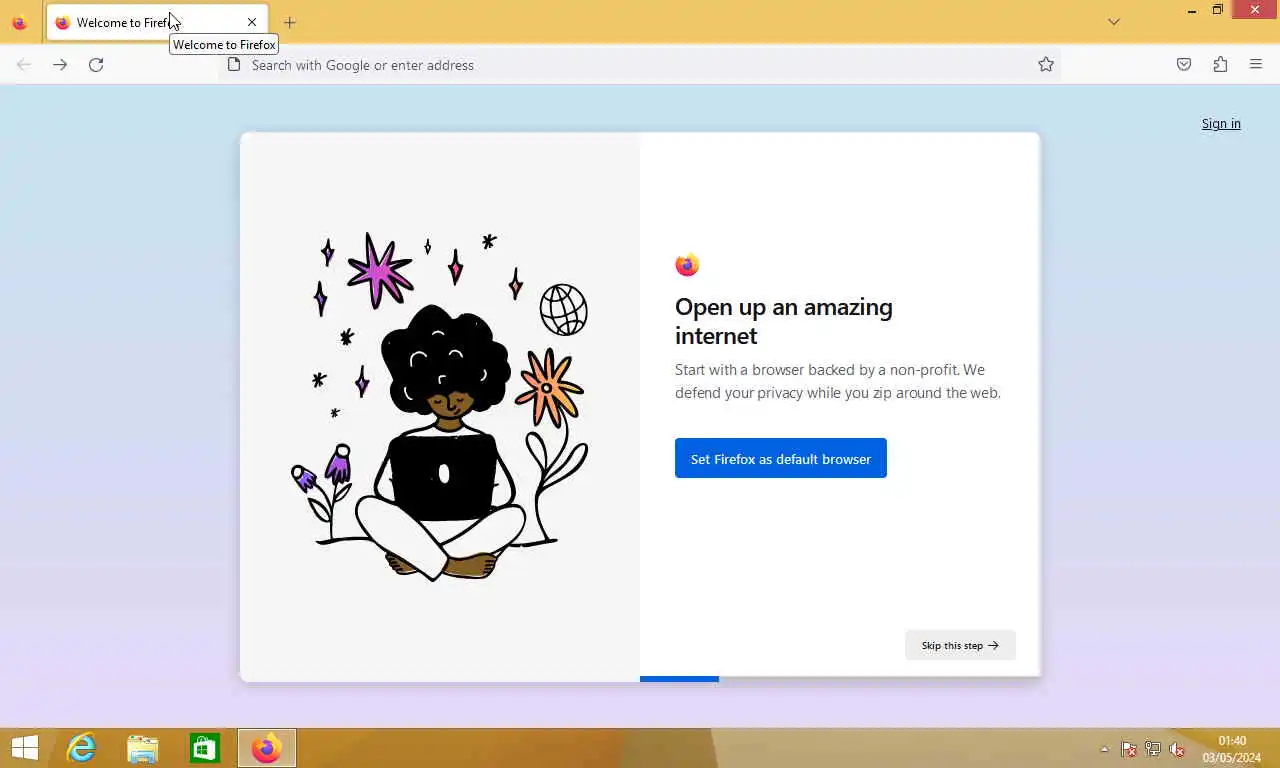
Task: Open the List all tabs dropdown arrow
Action: (x=1114, y=22)
